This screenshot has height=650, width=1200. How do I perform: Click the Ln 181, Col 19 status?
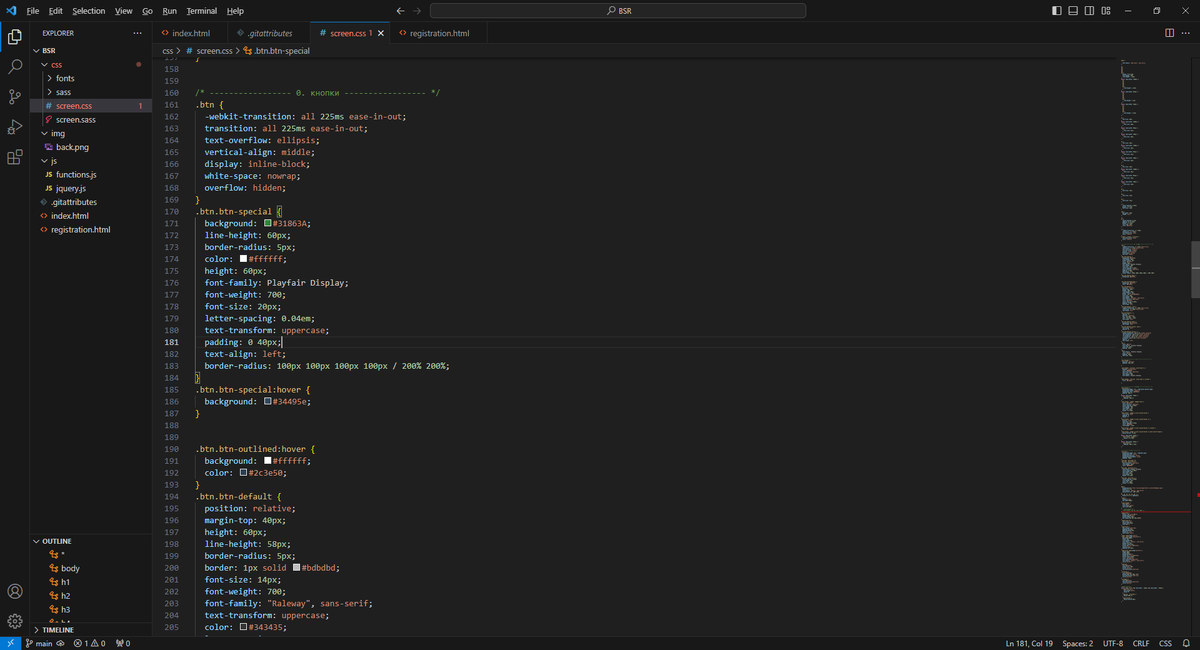pyautogui.click(x=1028, y=643)
